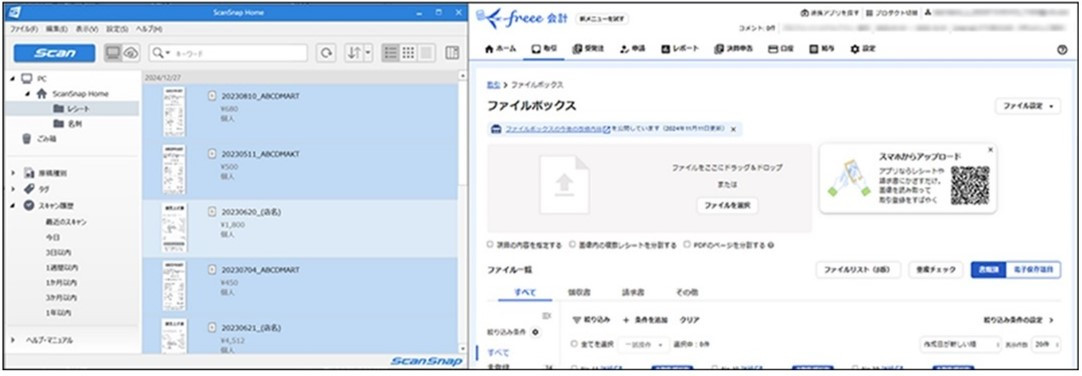Dismiss the blue improvement notice banner
The height and width of the screenshot is (376, 1082).
(733, 129)
